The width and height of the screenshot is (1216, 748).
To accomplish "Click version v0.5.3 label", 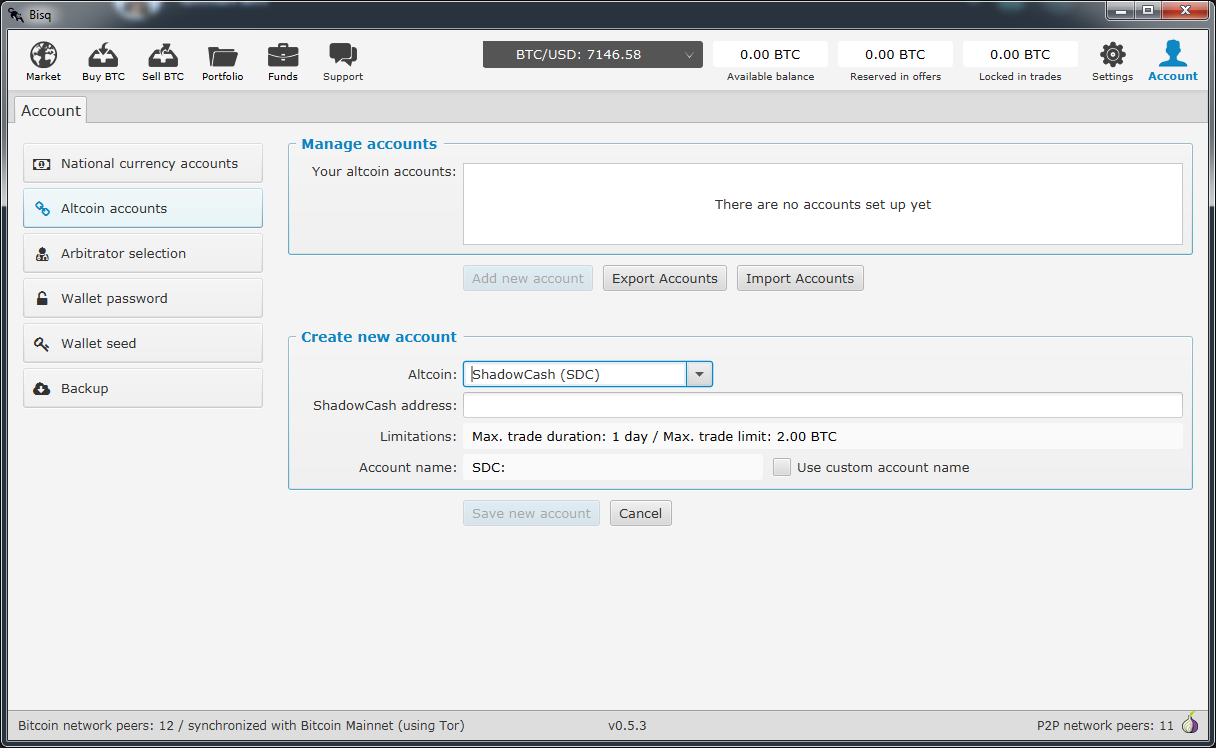I will coord(627,725).
